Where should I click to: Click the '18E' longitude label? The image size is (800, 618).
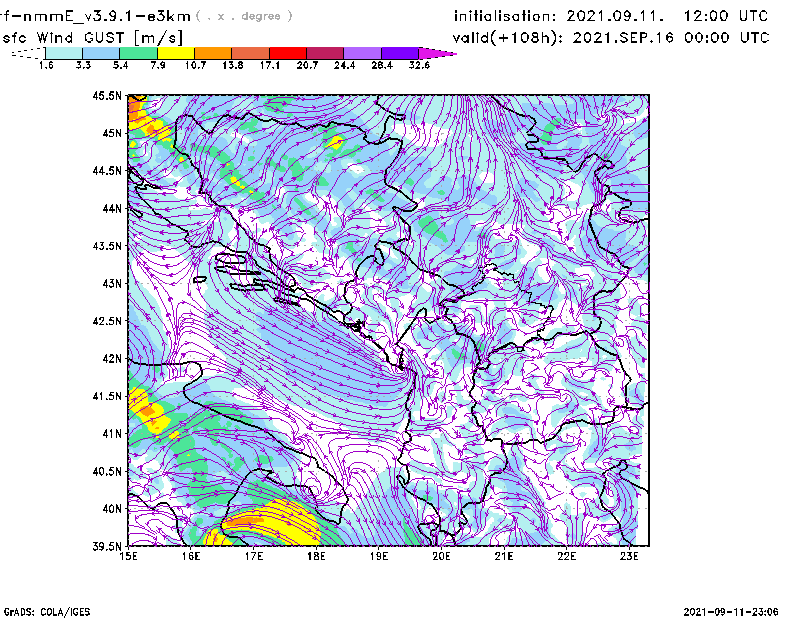[x=316, y=556]
